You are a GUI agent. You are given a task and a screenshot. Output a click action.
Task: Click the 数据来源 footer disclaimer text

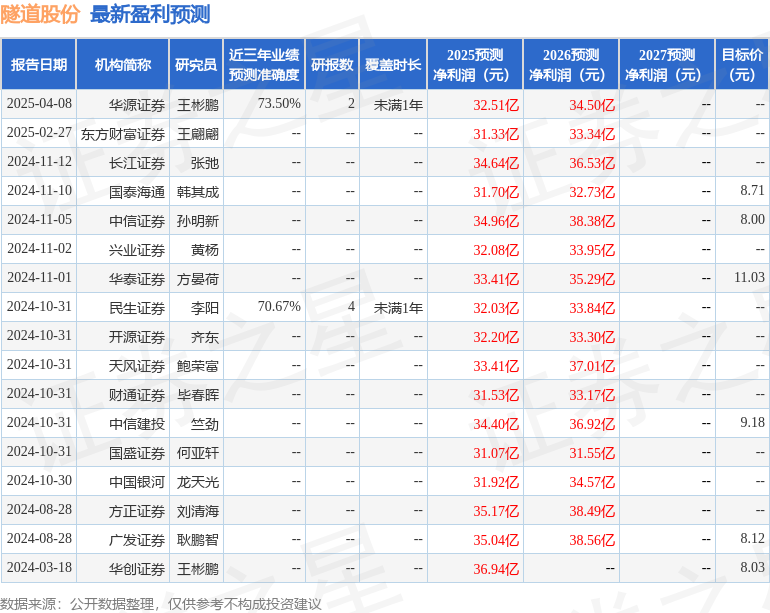pyautogui.click(x=161, y=604)
